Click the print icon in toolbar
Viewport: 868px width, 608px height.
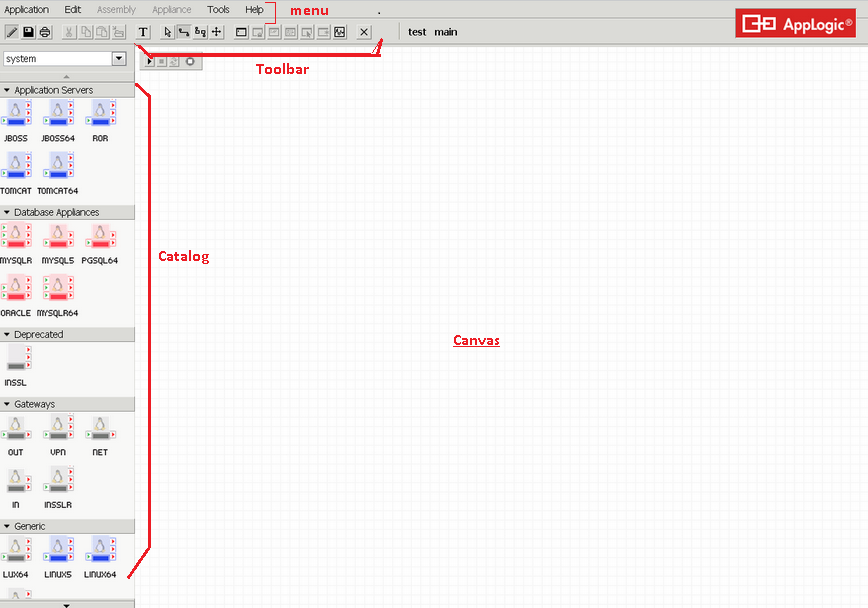point(45,32)
